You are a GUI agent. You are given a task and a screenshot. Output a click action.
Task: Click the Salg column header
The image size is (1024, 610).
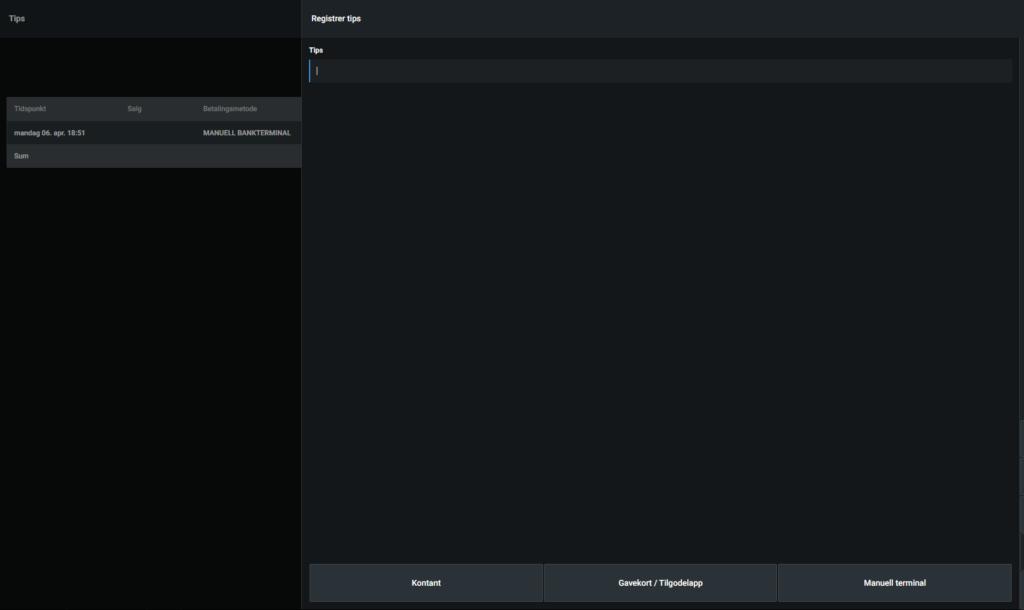tap(134, 108)
